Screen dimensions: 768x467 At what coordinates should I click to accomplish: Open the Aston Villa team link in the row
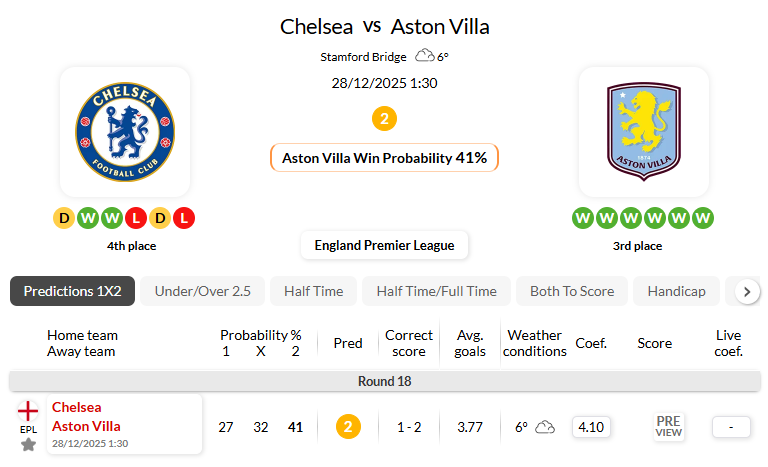[x=85, y=426]
